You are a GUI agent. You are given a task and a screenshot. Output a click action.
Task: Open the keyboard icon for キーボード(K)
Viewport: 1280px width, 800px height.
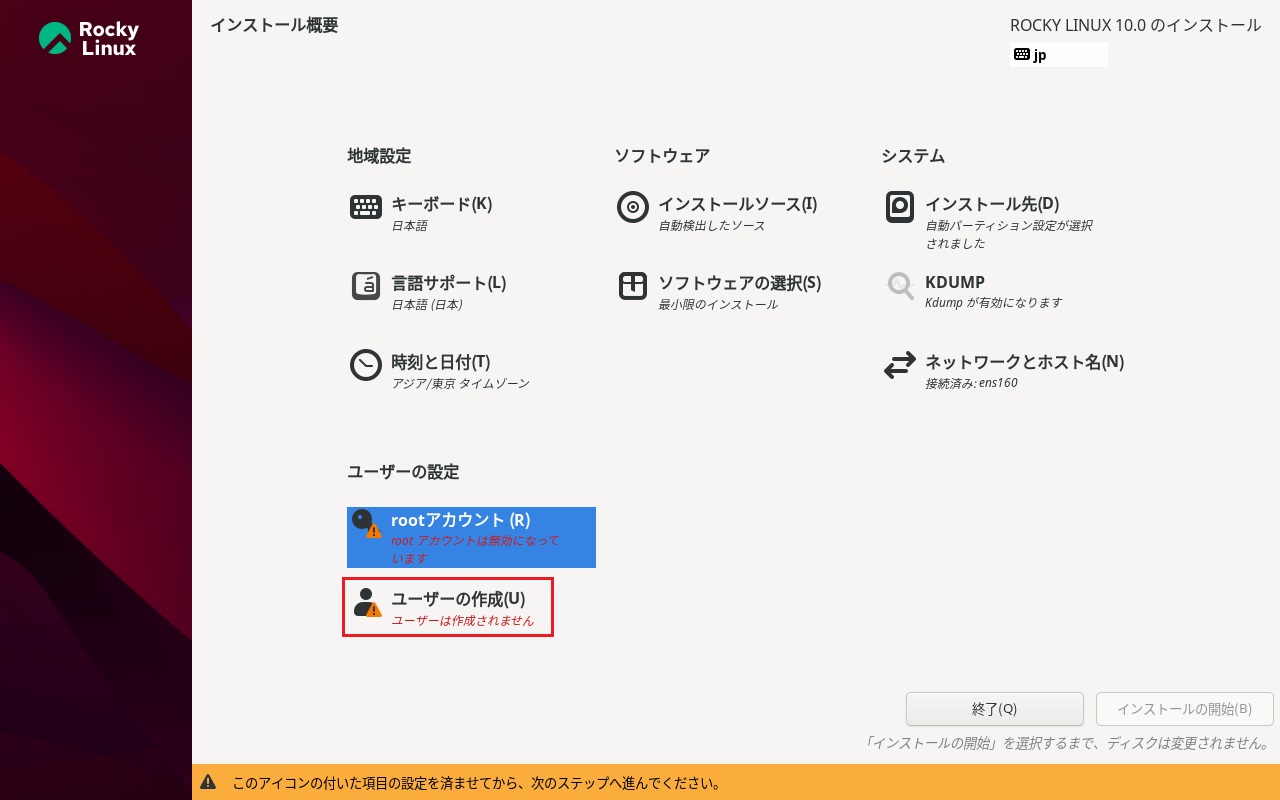click(x=366, y=207)
